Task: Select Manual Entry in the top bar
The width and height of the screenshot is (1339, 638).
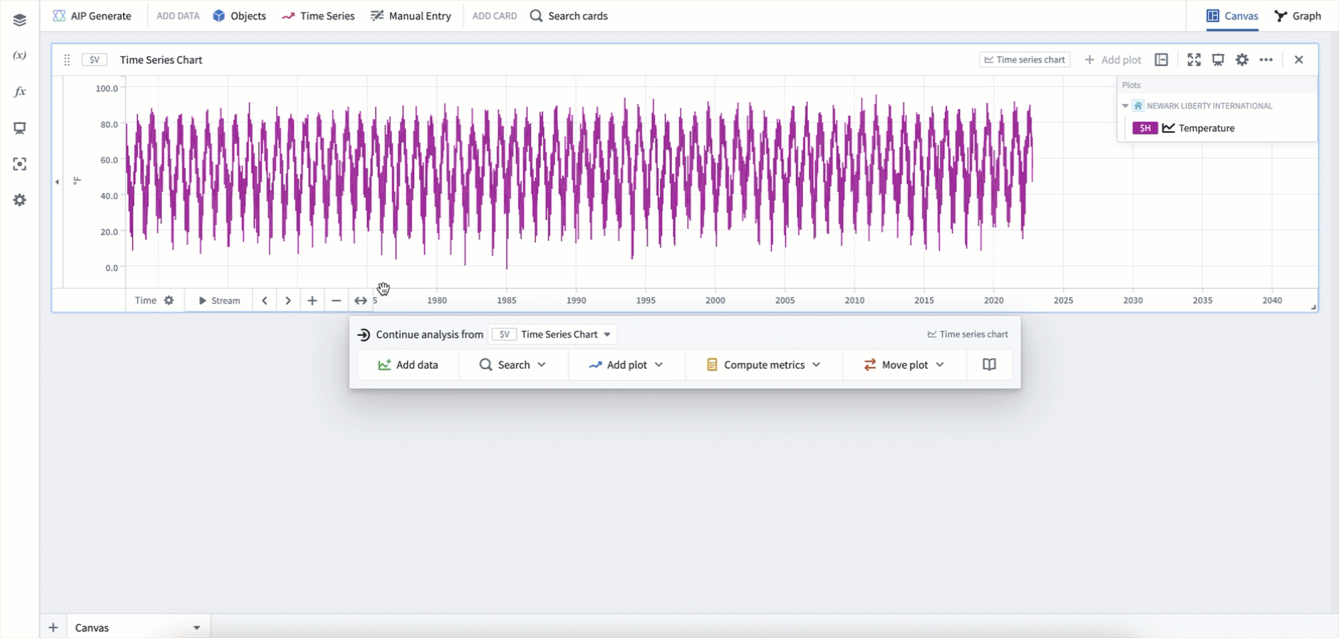Action: tap(411, 15)
